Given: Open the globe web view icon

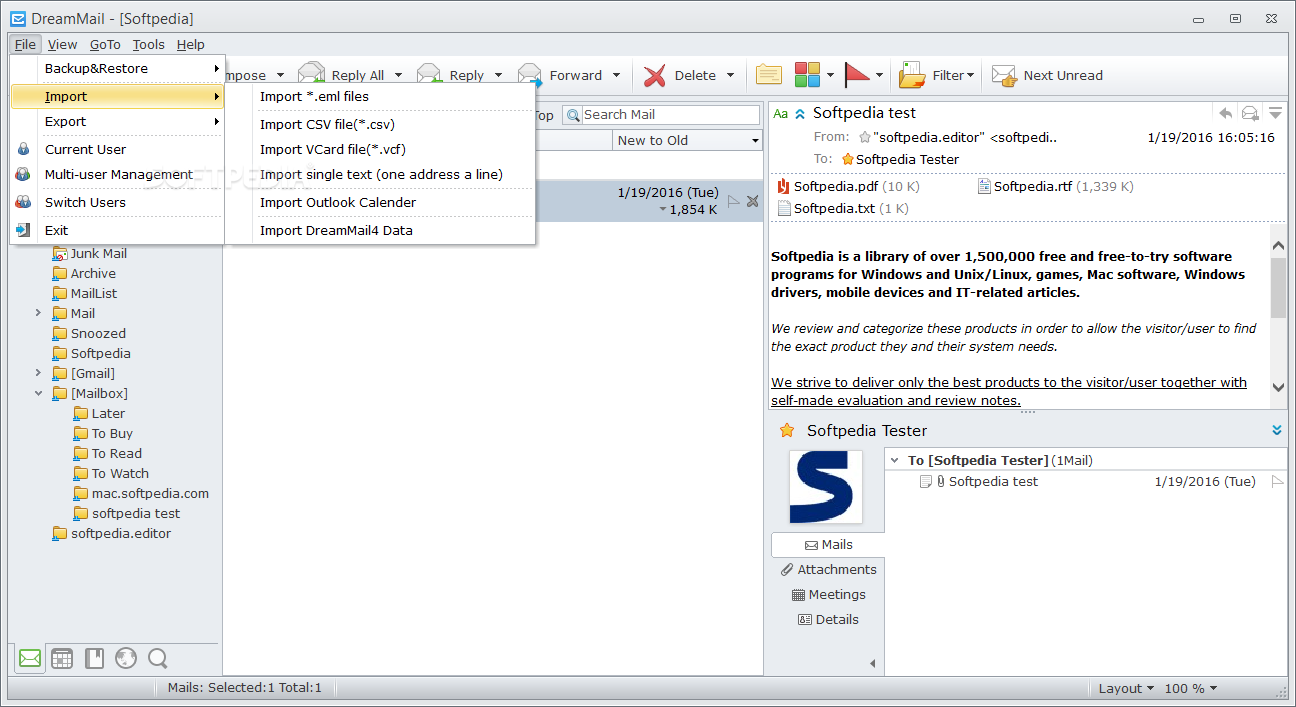Looking at the screenshot, I should coord(125,658).
